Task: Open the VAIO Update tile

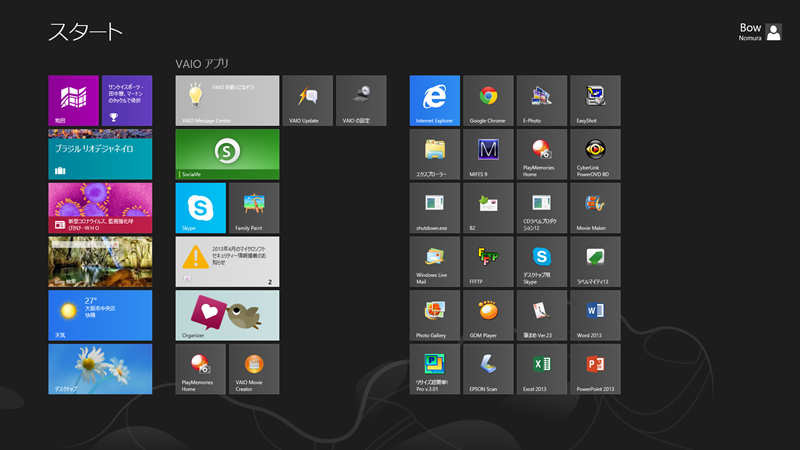Action: point(308,101)
